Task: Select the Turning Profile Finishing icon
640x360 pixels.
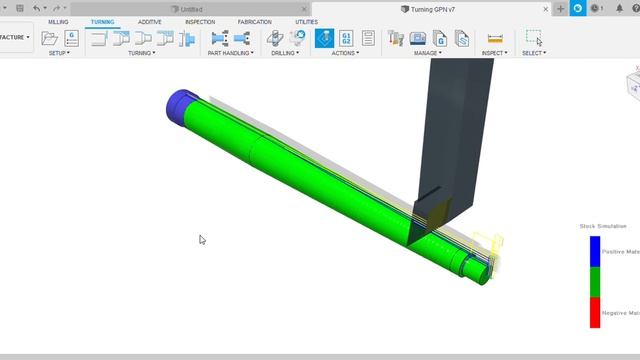Action: tap(143, 39)
